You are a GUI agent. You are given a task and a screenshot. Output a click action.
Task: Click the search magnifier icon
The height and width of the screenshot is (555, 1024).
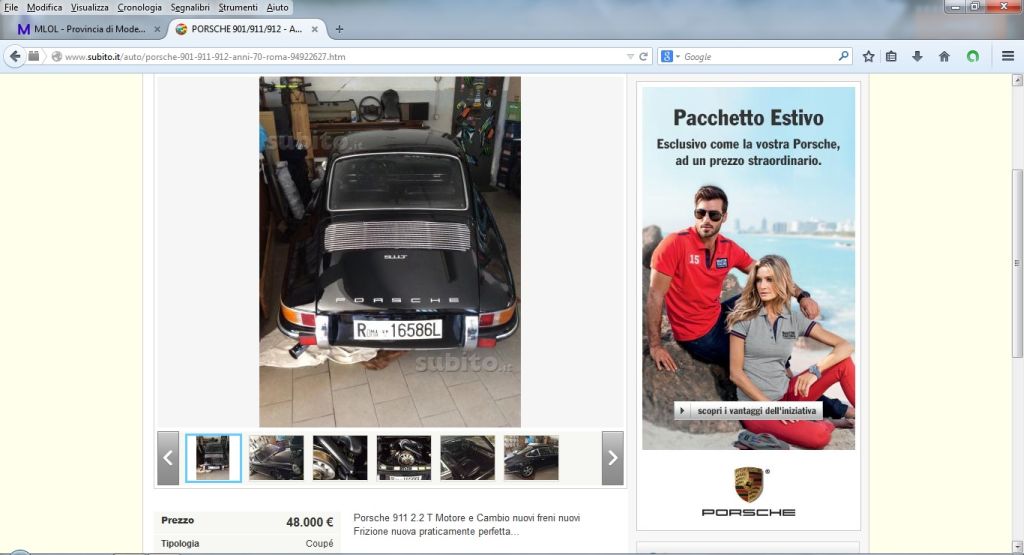843,56
